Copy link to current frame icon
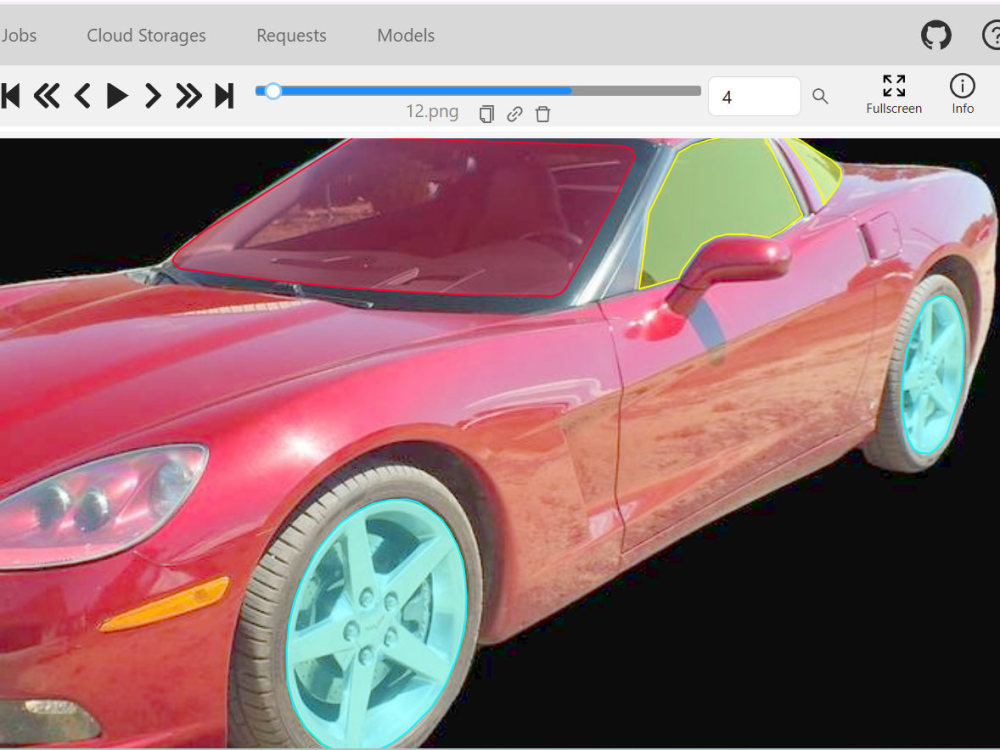The image size is (1000, 750). coord(515,114)
